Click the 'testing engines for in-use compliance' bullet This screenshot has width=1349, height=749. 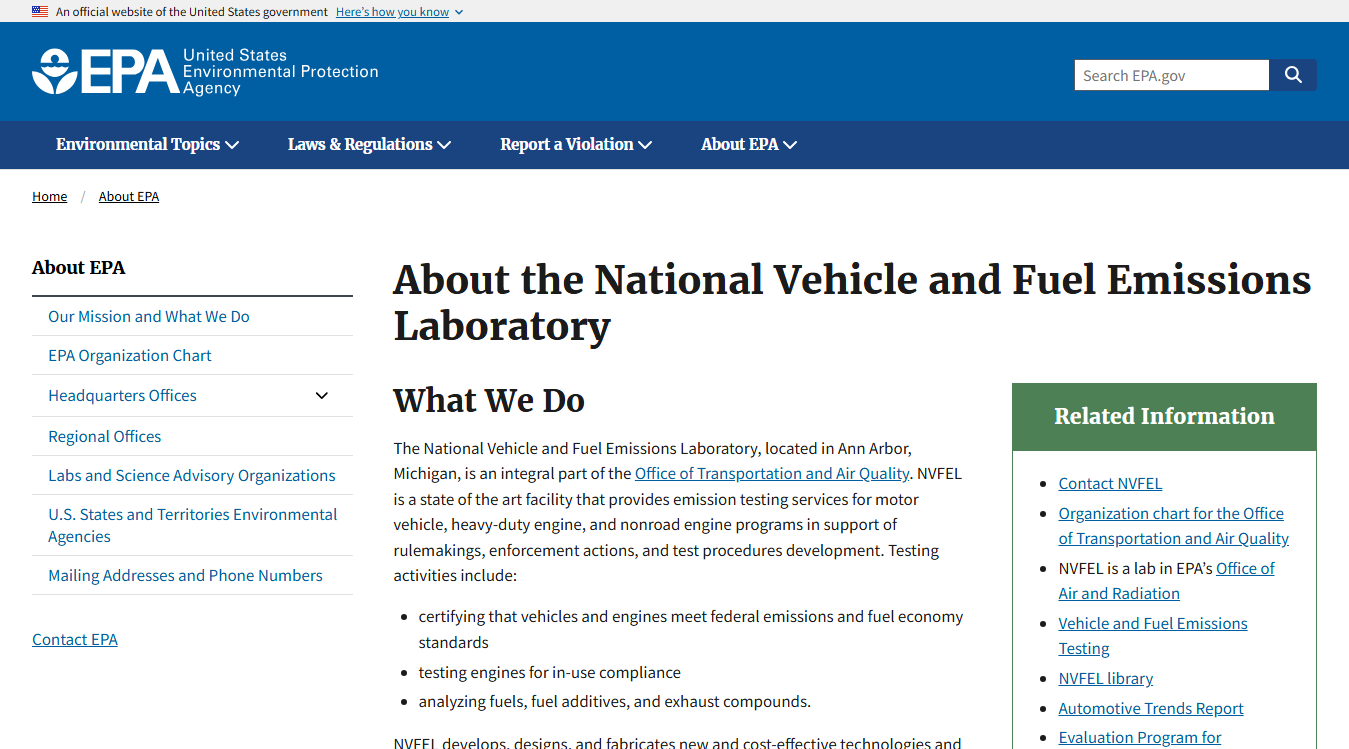tap(549, 672)
